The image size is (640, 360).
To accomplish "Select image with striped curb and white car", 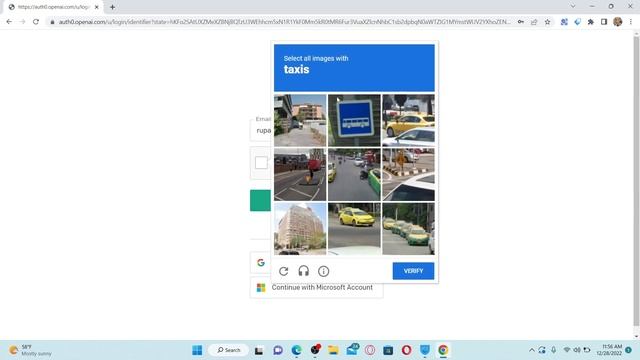I will (x=408, y=175).
